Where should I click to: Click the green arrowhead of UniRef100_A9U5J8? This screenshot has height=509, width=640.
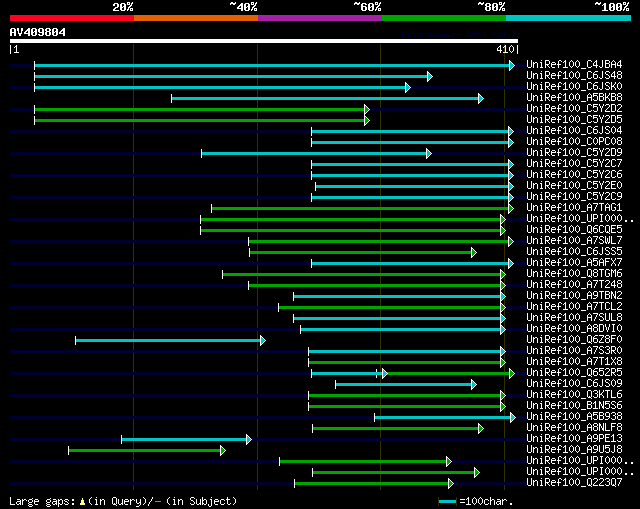222,451
